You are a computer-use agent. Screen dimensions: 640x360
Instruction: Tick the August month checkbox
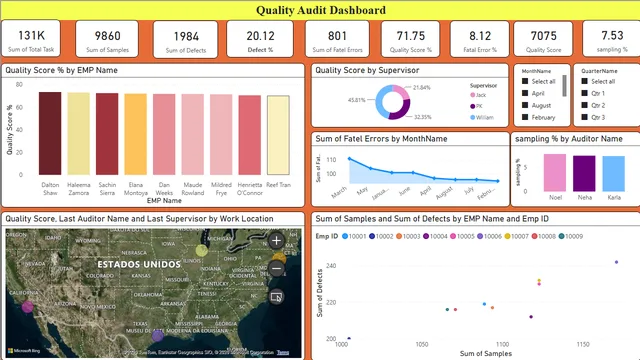pyautogui.click(x=525, y=105)
